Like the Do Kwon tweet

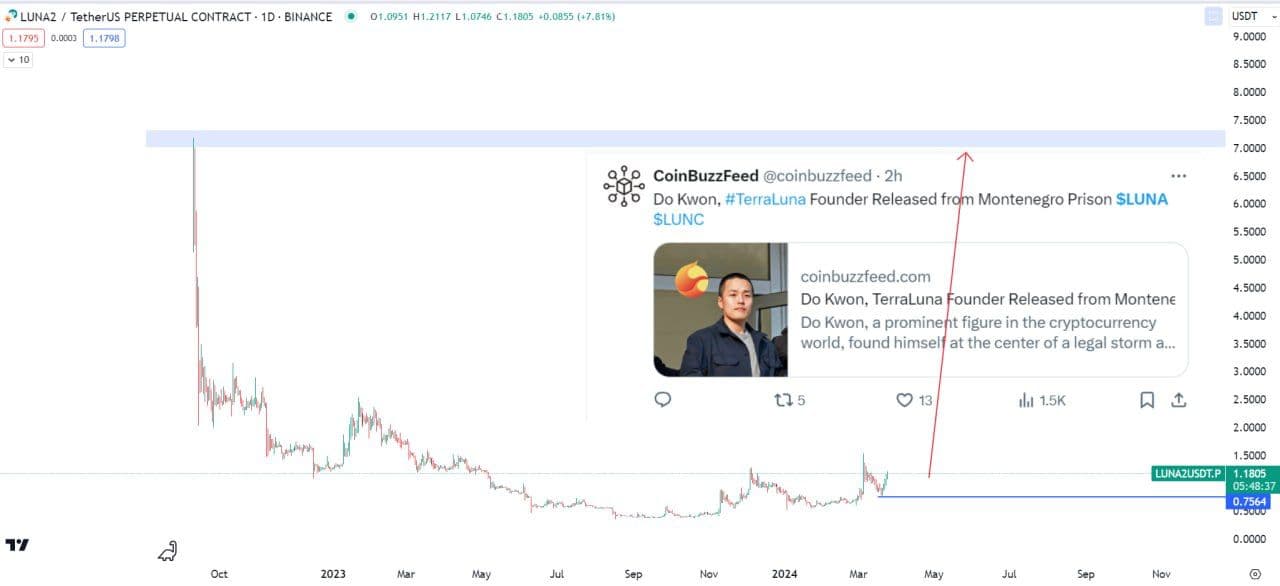point(904,400)
